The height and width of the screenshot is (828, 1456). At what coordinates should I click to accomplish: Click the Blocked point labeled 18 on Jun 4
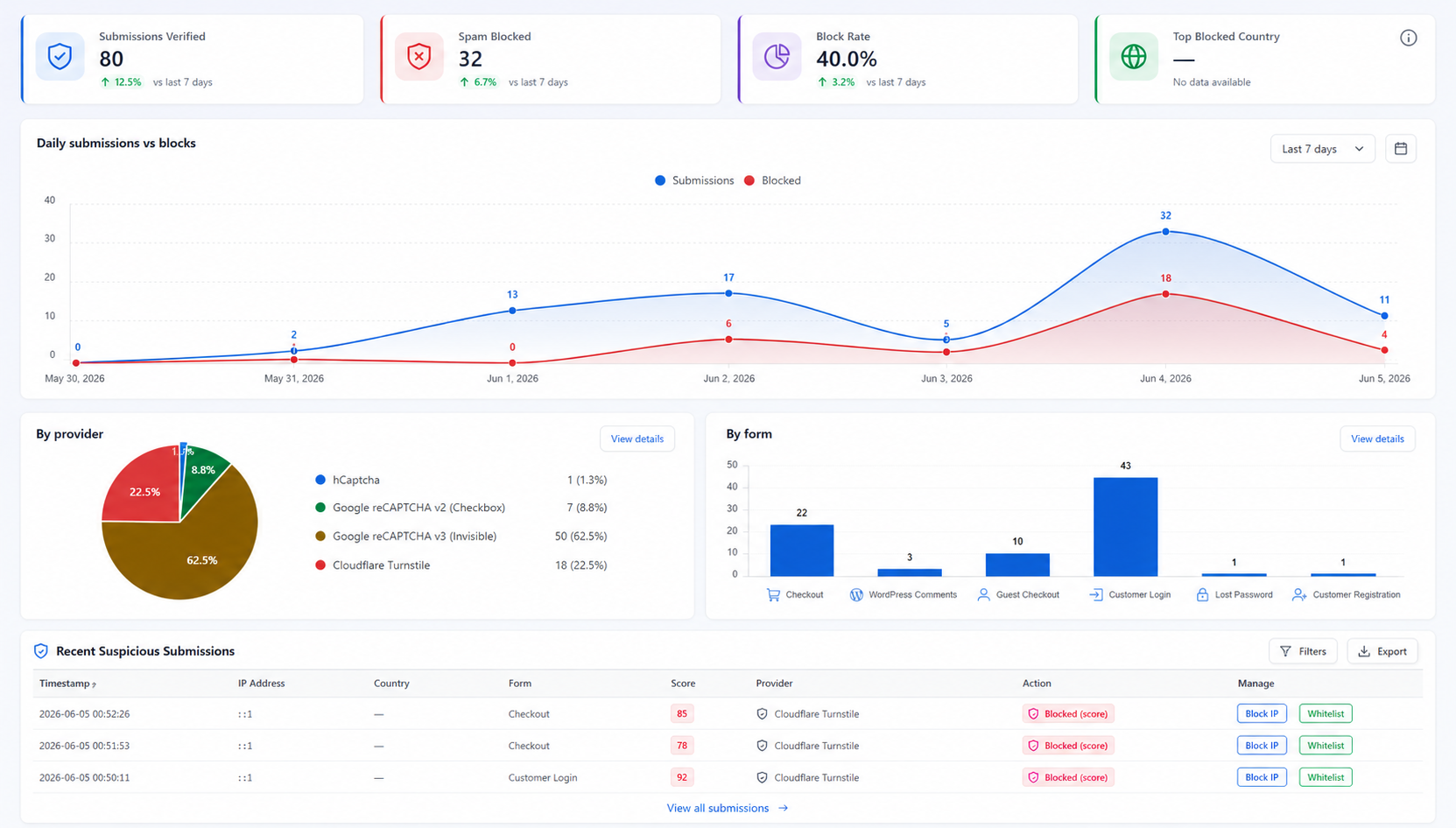[1165, 294]
